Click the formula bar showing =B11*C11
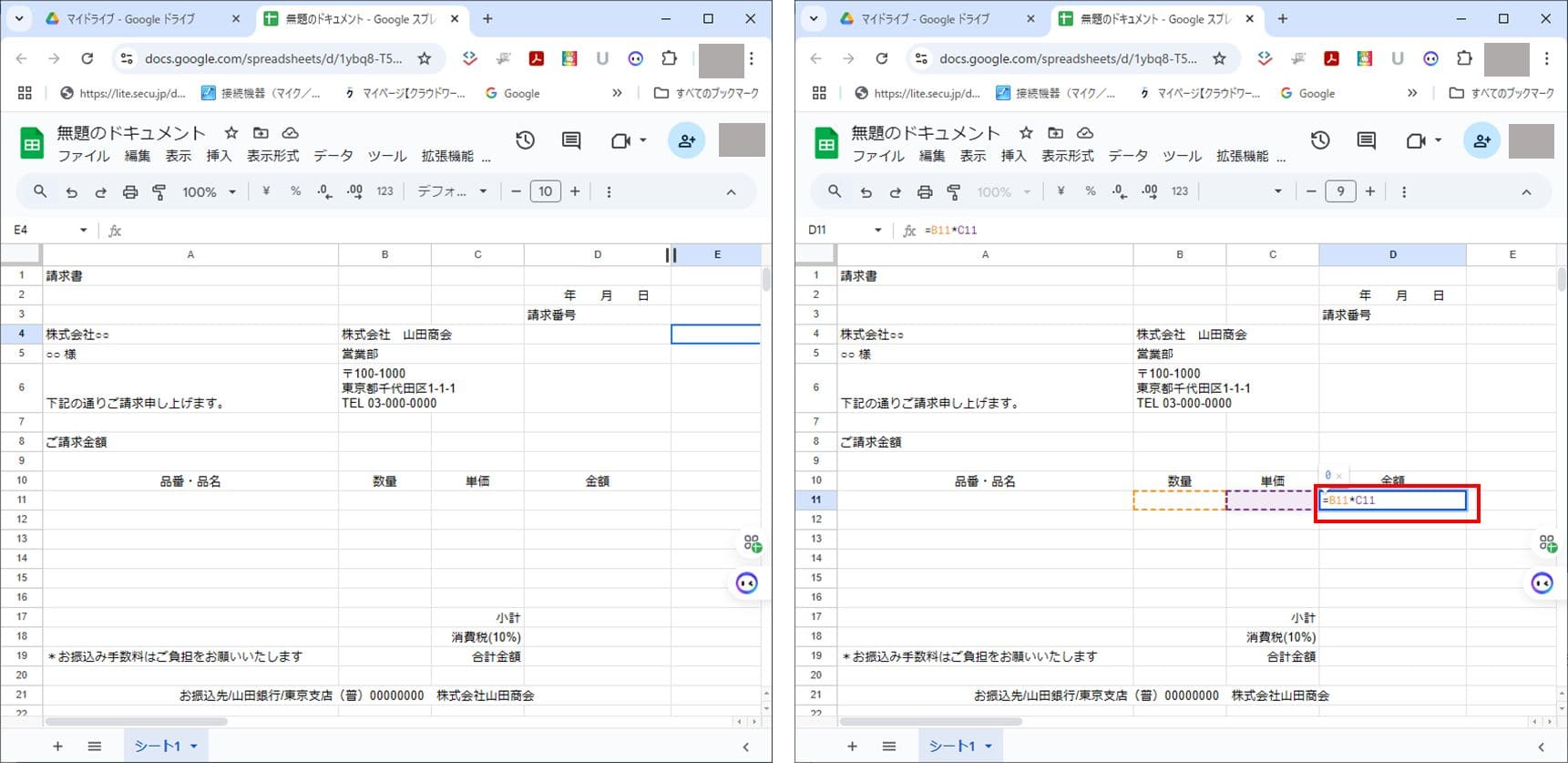Screen dimensions: 1568x763 [1240, 231]
